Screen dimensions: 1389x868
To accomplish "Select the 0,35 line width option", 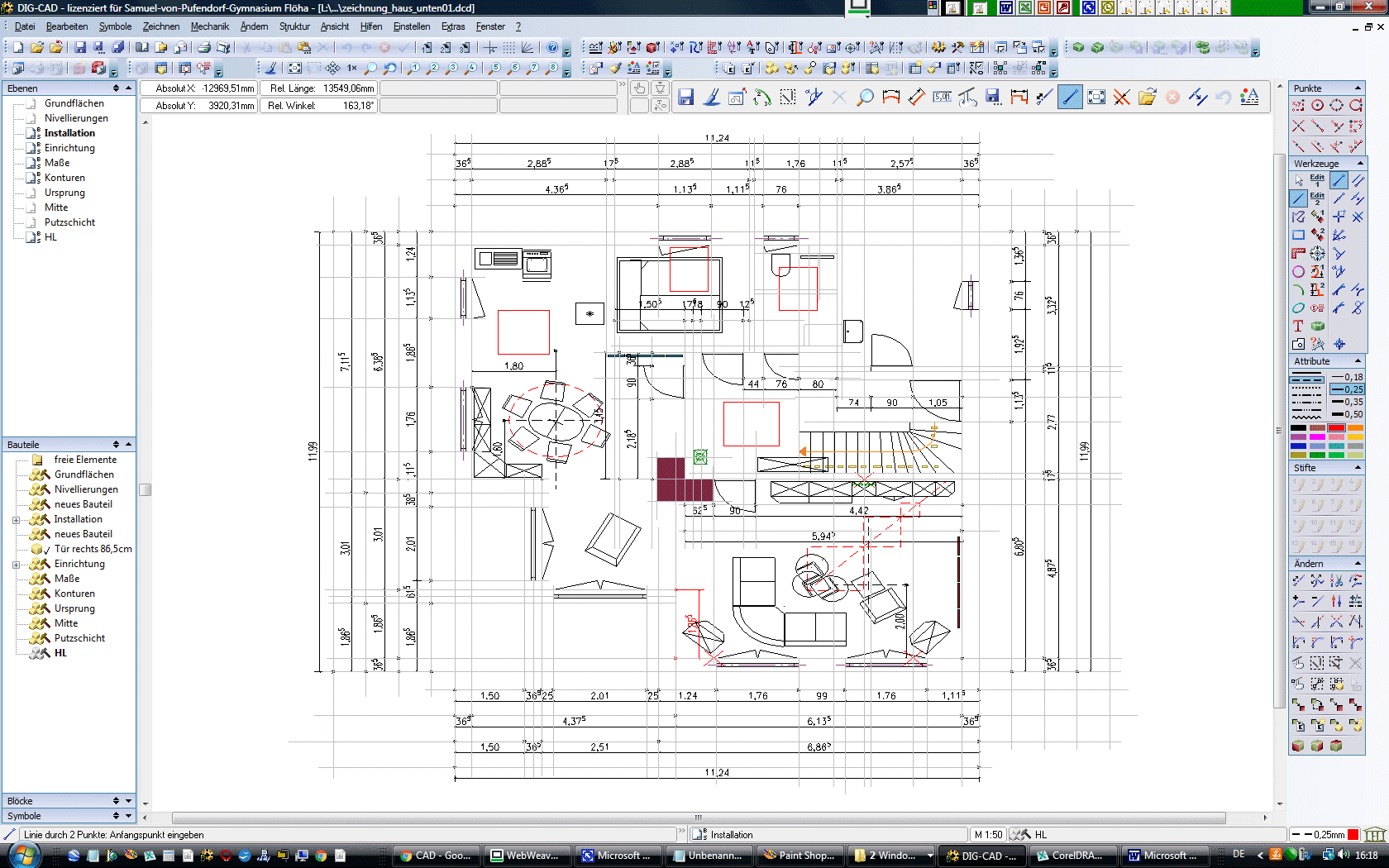I will 1347,402.
